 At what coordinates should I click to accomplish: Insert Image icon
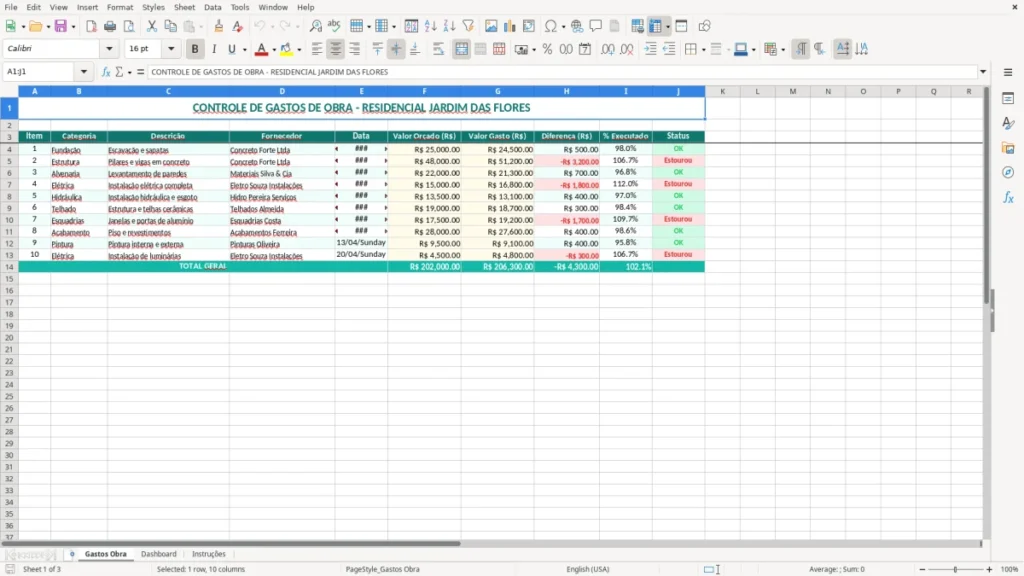(x=491, y=26)
